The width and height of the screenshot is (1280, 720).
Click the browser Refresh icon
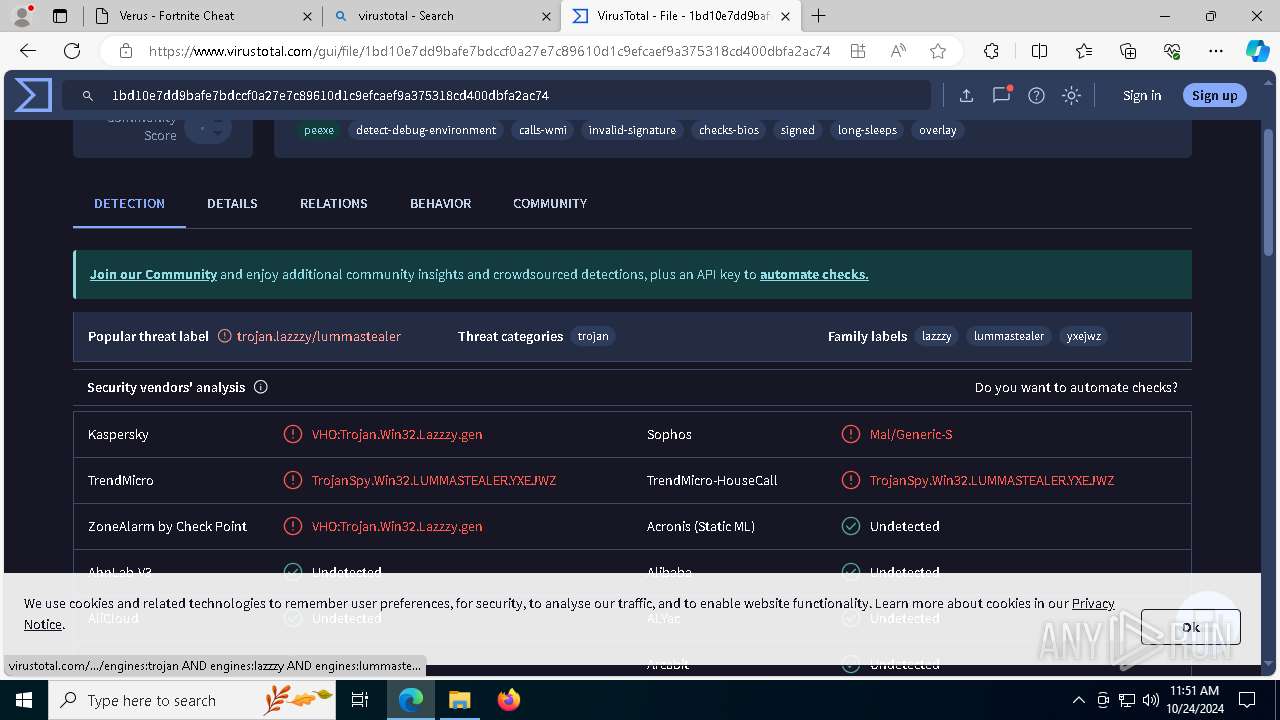tap(72, 51)
